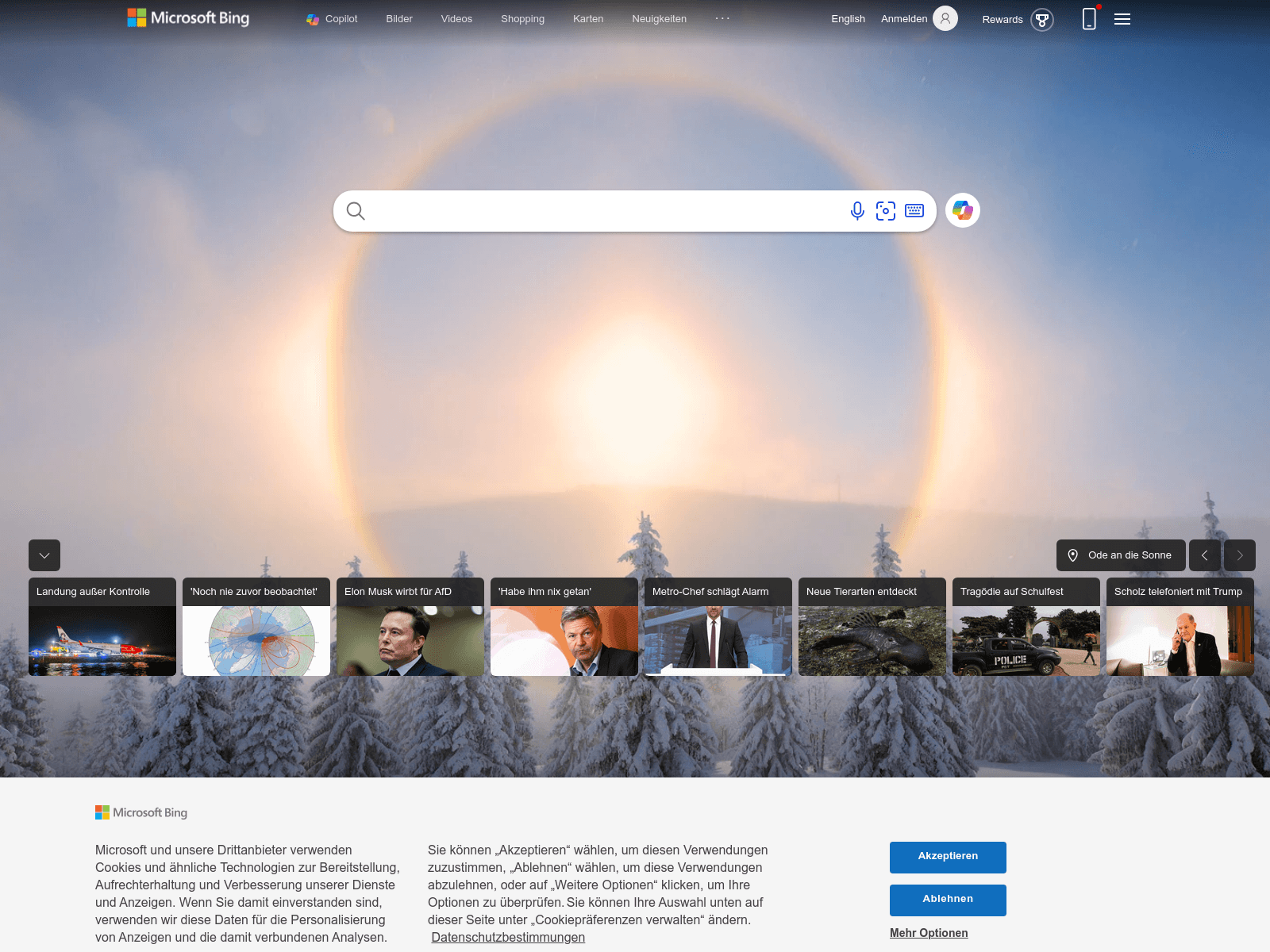Image resolution: width=1270 pixels, height=952 pixels.
Task: Switch language to English
Action: tap(848, 19)
